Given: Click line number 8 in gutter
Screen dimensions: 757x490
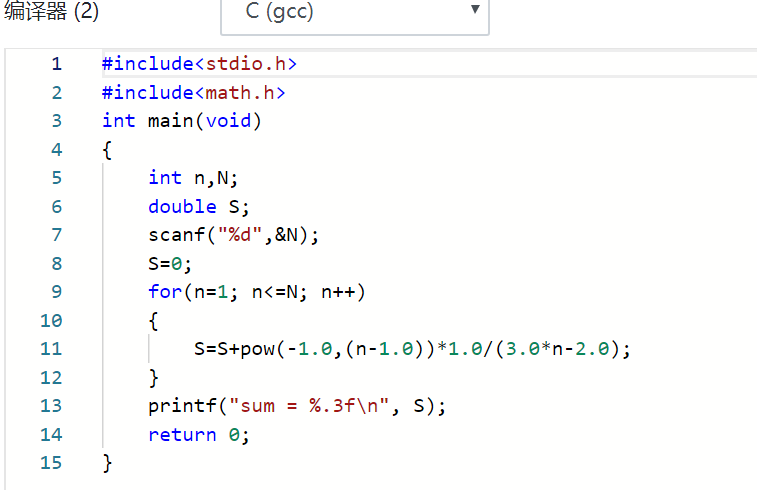Looking at the screenshot, I should [x=56, y=264].
